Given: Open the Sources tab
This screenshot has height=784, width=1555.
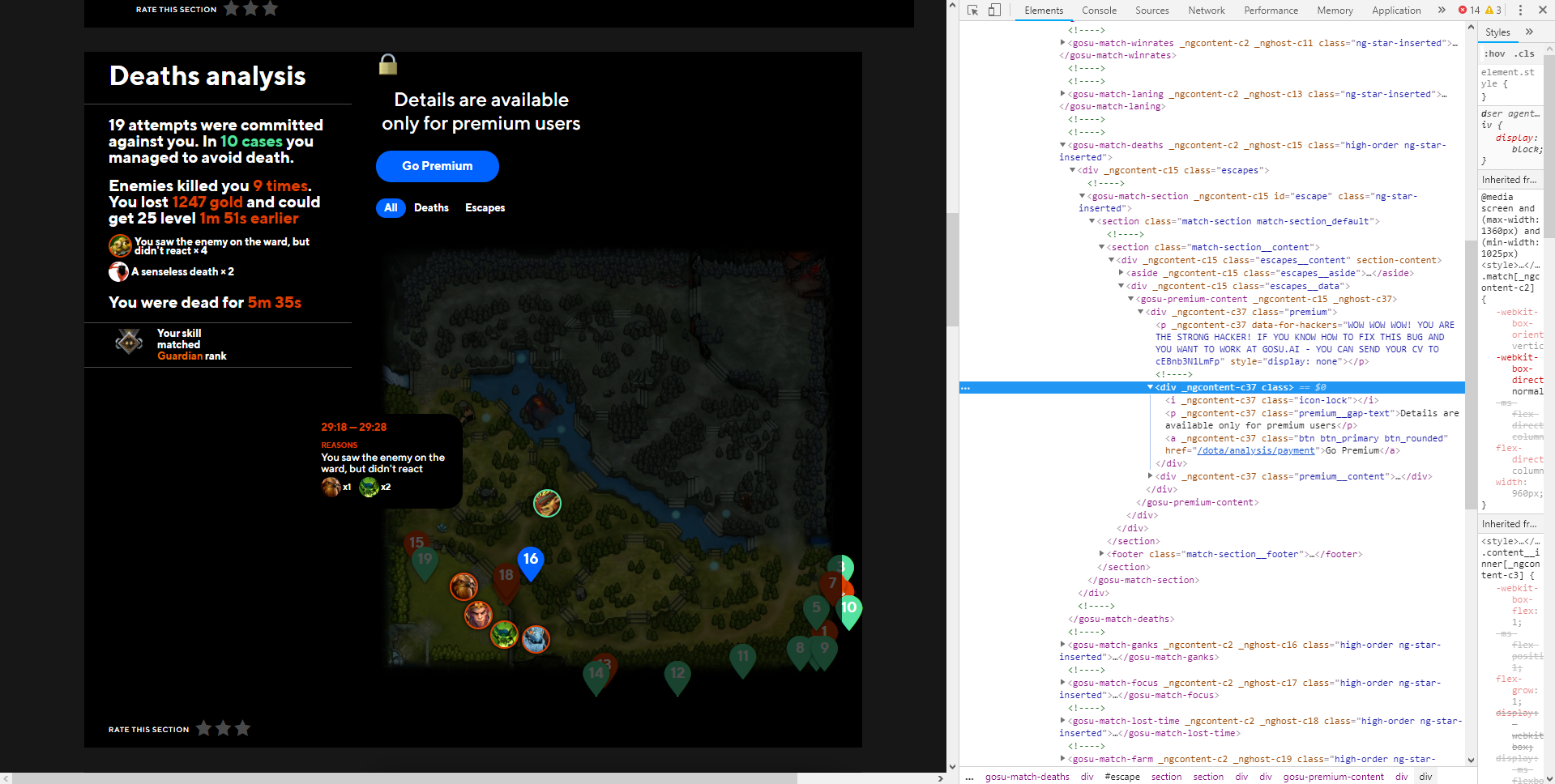Looking at the screenshot, I should pyautogui.click(x=1151, y=11).
